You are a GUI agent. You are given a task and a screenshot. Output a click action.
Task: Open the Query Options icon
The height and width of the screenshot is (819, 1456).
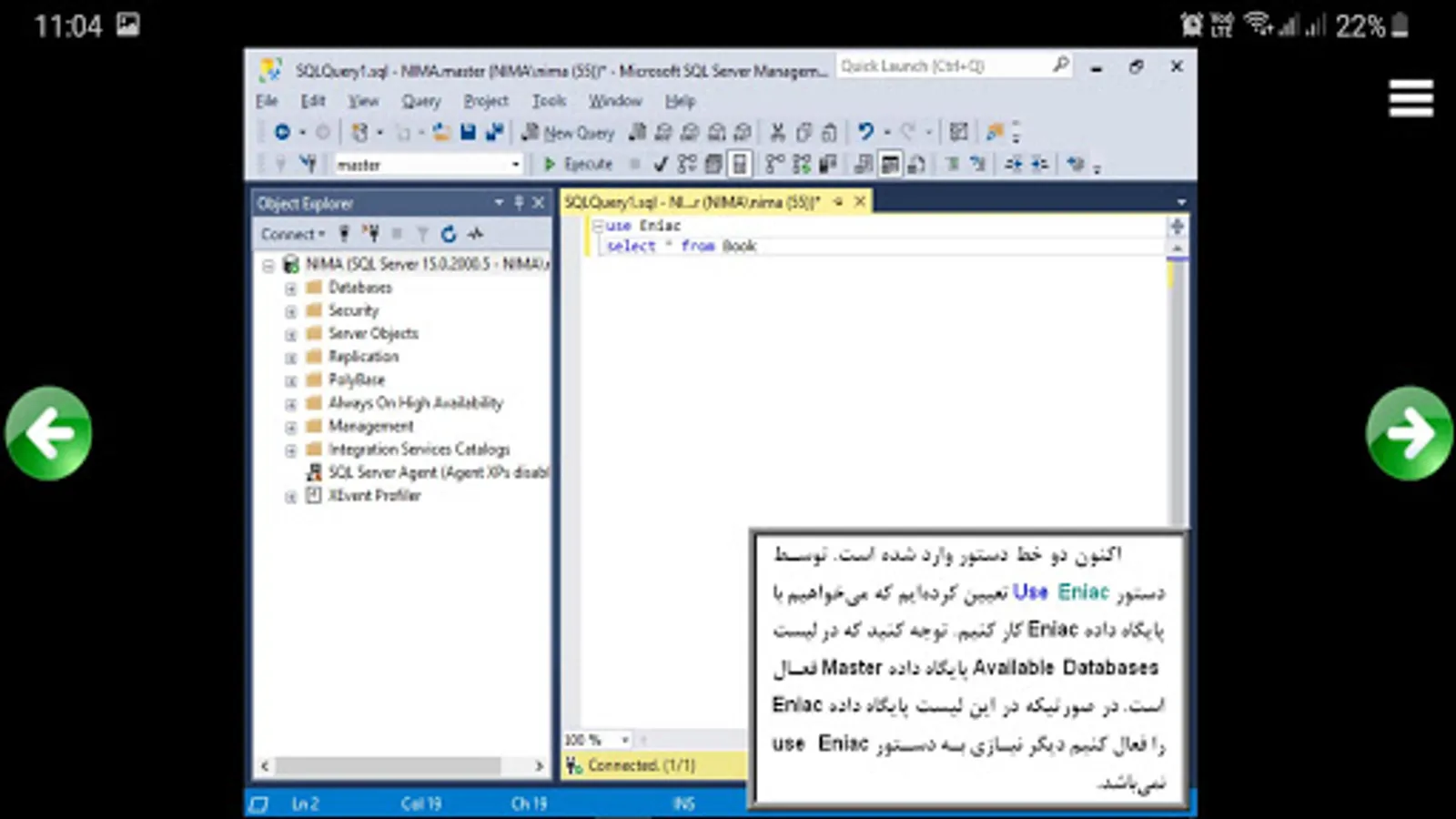coord(713,164)
